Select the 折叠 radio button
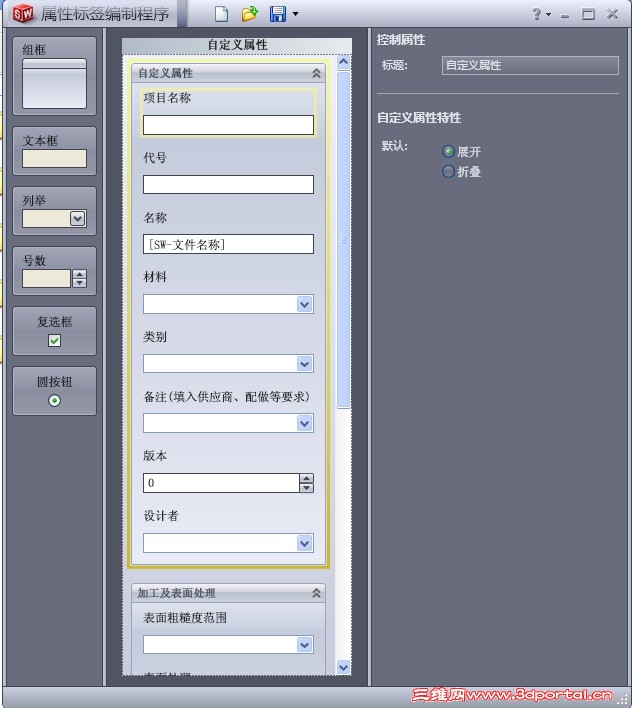Screen dimensions: 632x708 (448, 172)
